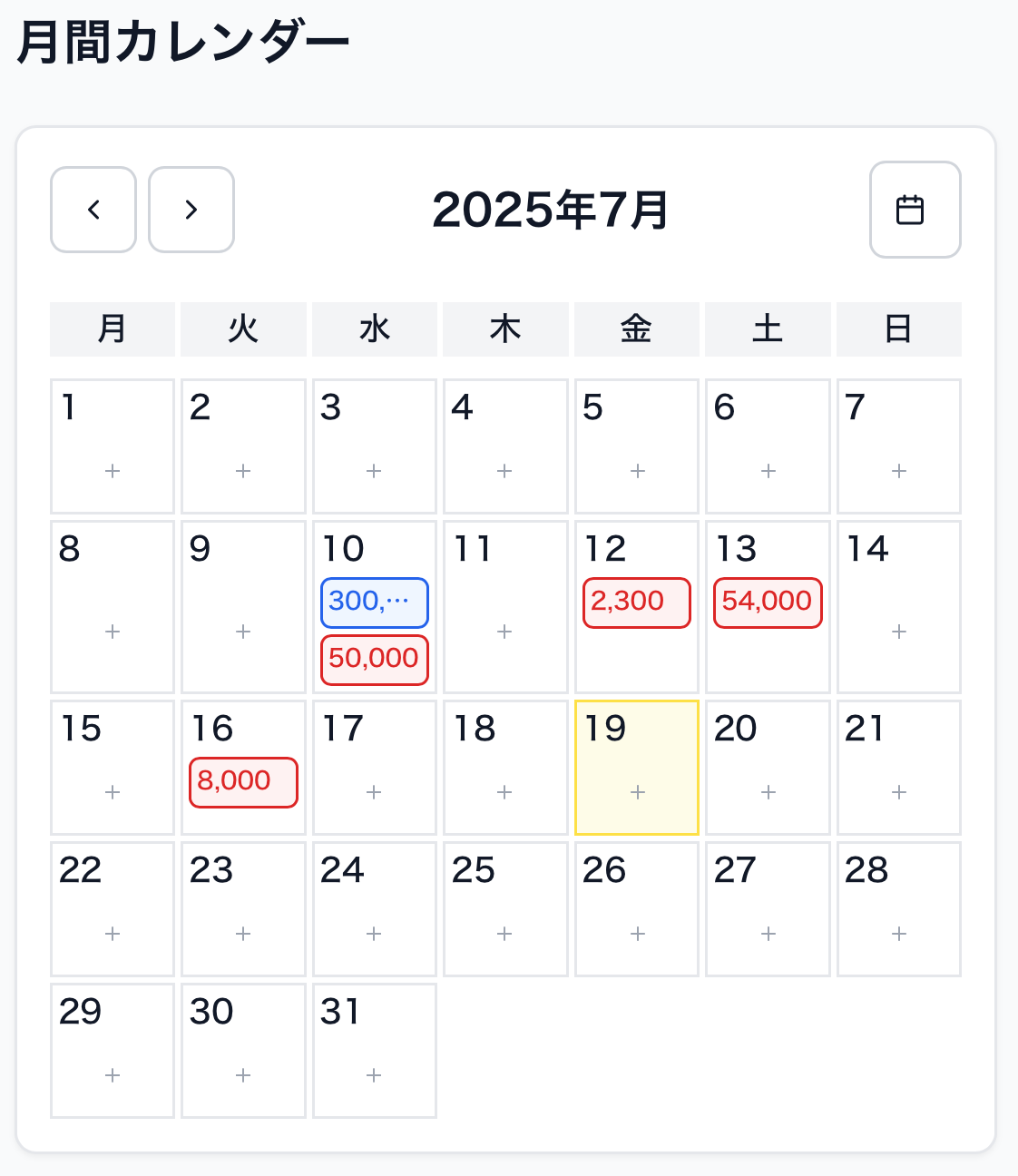Click the plus icon on day 19
Screen dimensions: 1018x1176
[x=638, y=792]
